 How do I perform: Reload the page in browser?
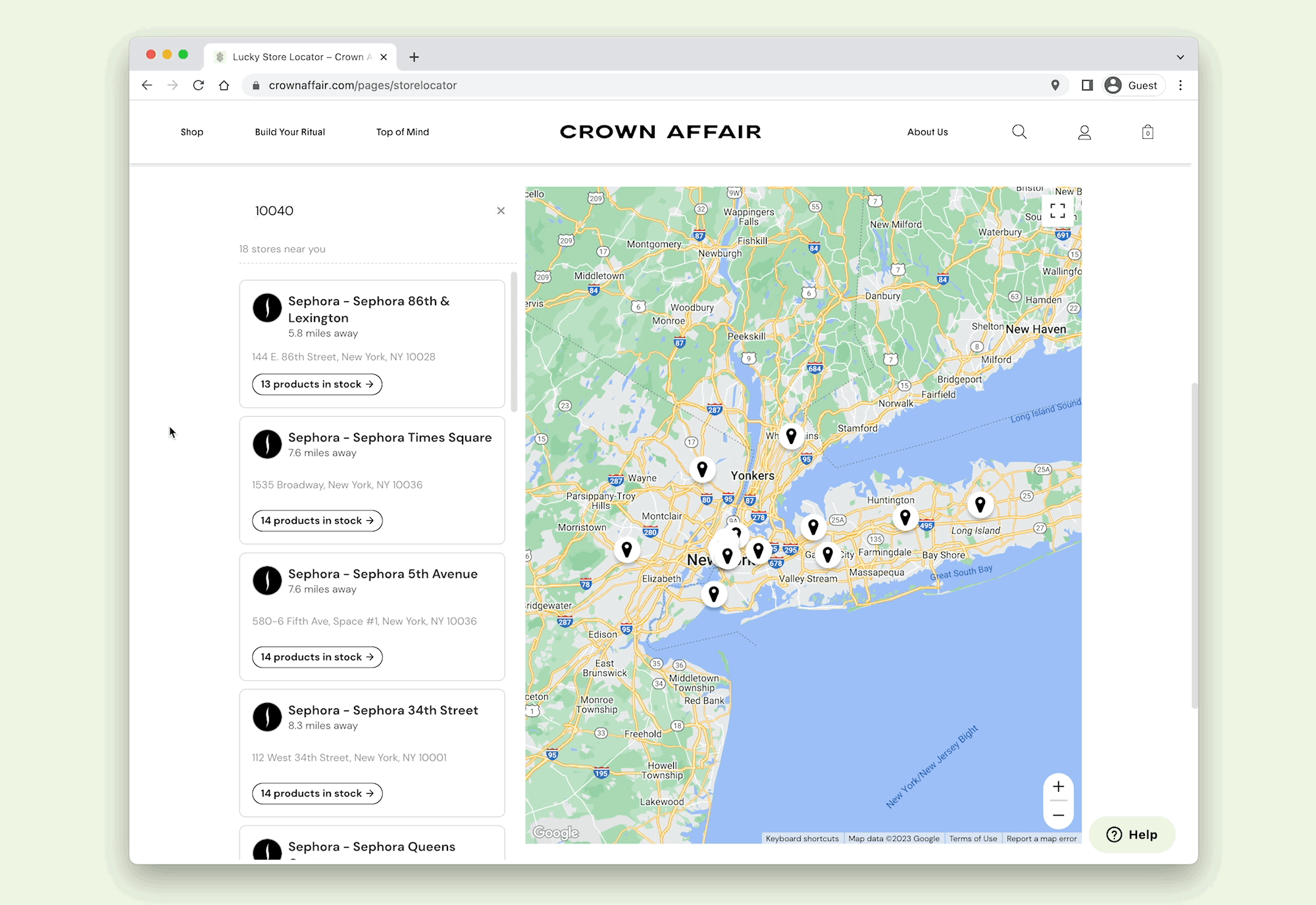click(x=198, y=85)
